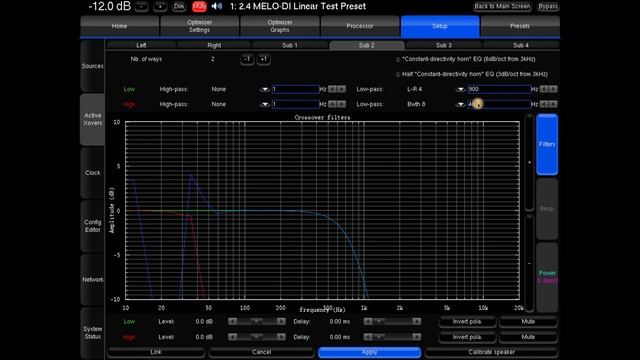Open the Sources side panel
The width and height of the screenshot is (640, 360).
click(93, 66)
